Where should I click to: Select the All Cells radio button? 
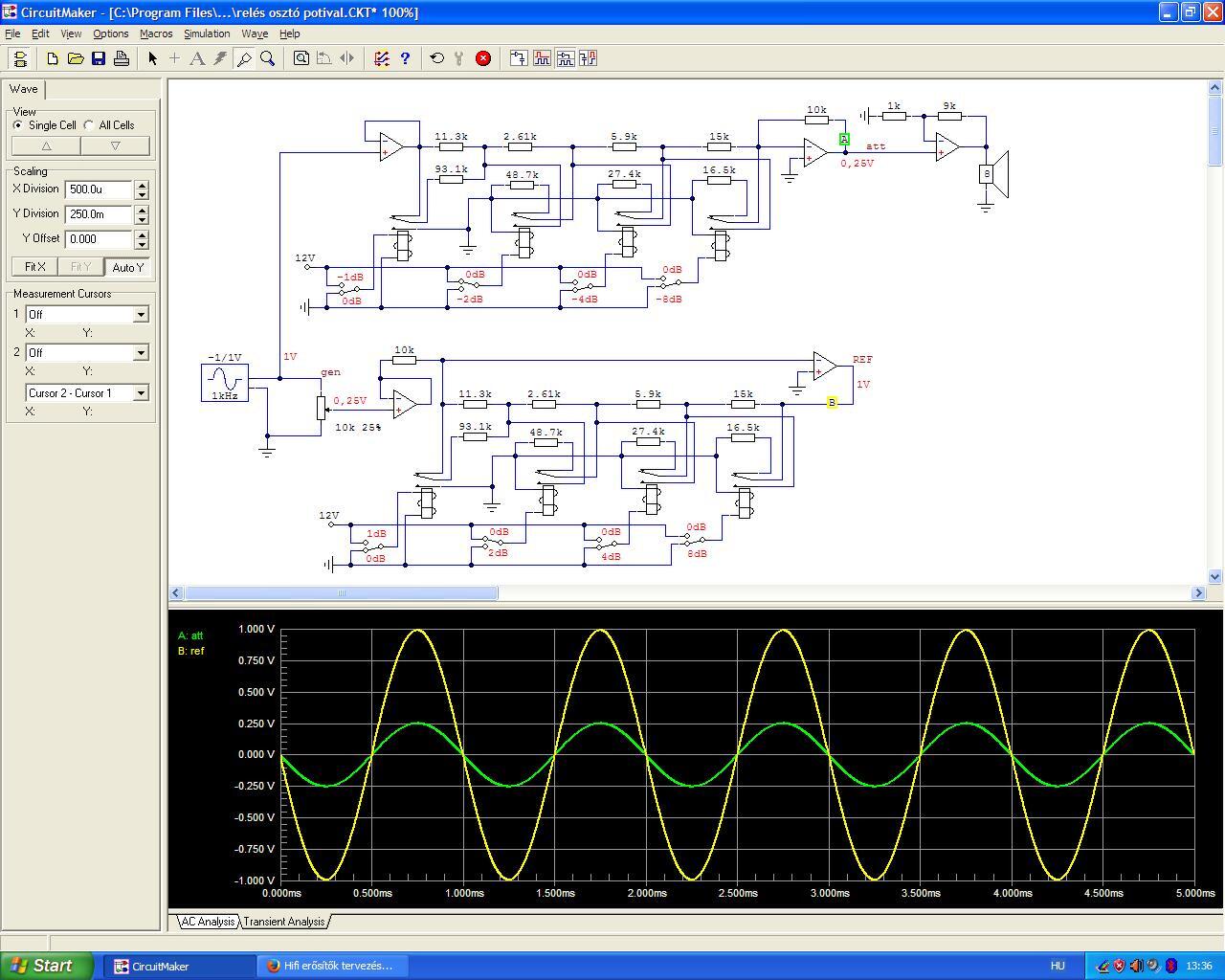[x=89, y=125]
